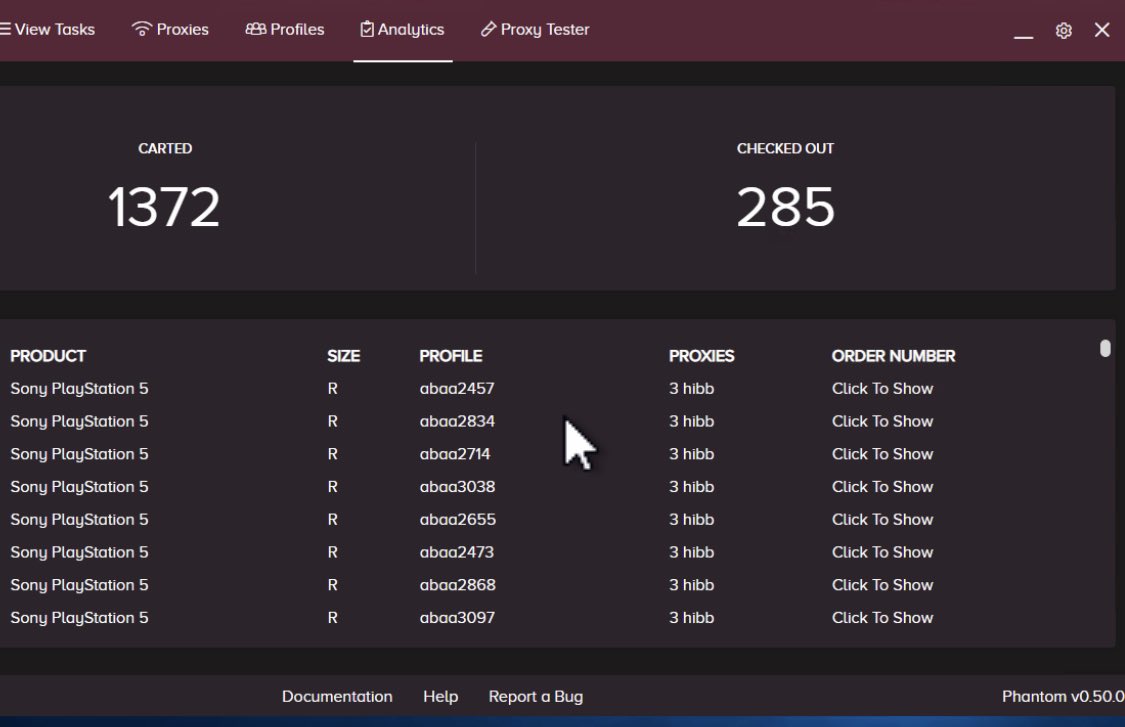This screenshot has width=1125, height=727.
Task: Reveal order number for abaa3038
Action: (882, 487)
